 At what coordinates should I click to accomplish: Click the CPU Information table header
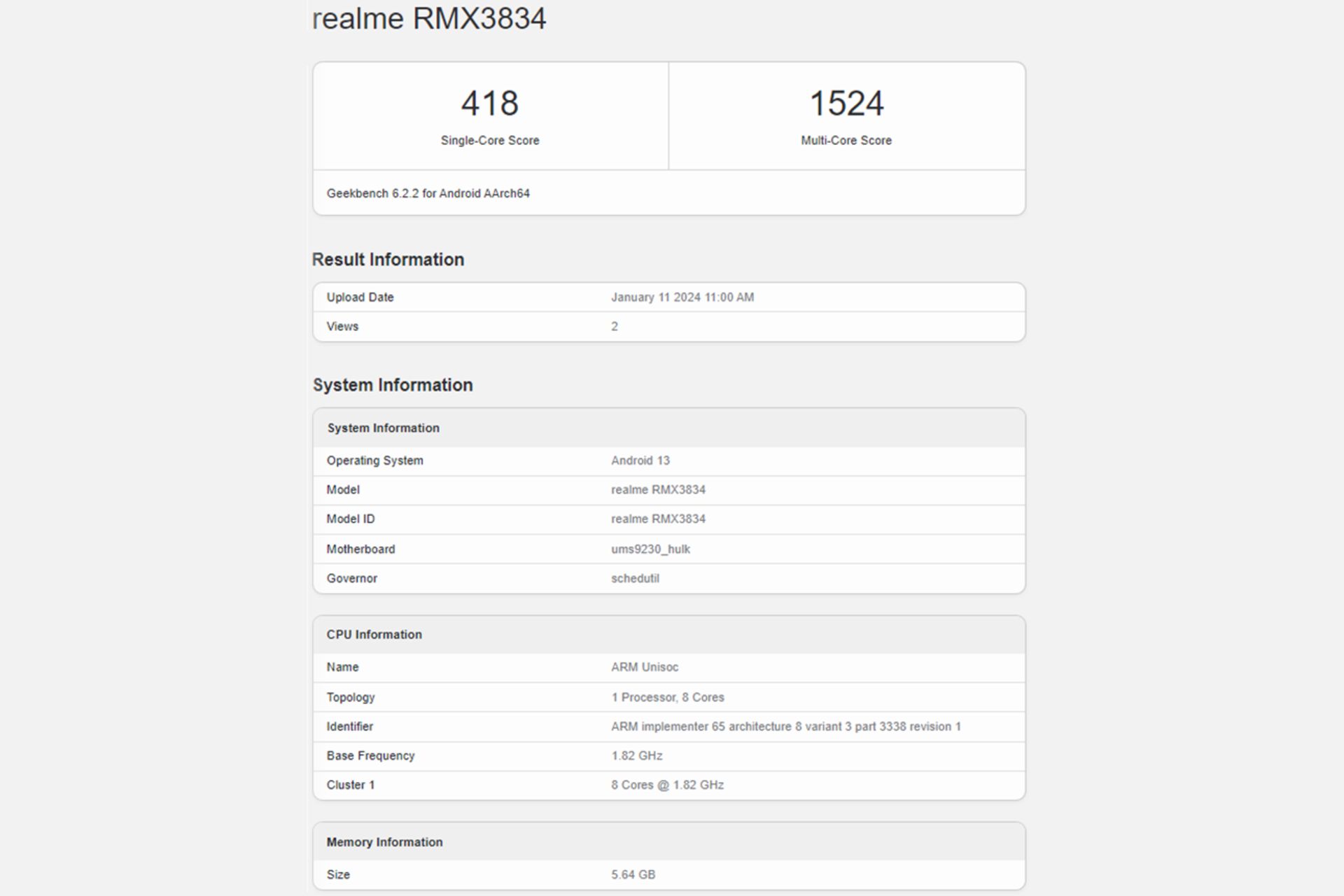pyautogui.click(x=374, y=635)
